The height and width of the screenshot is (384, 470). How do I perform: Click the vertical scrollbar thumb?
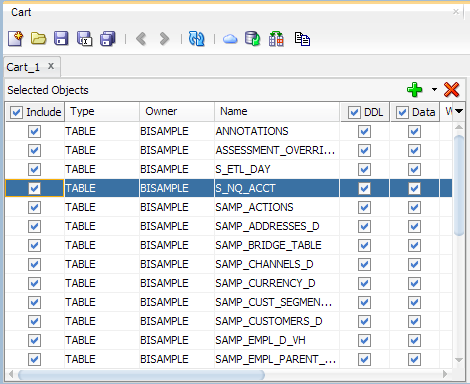[459, 185]
